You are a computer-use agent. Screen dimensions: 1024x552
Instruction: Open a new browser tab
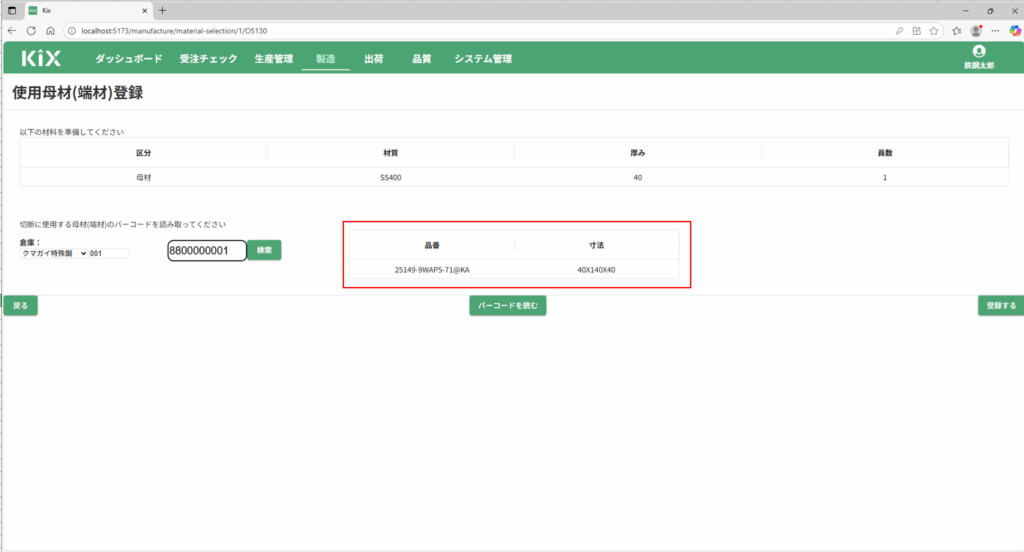coord(163,10)
